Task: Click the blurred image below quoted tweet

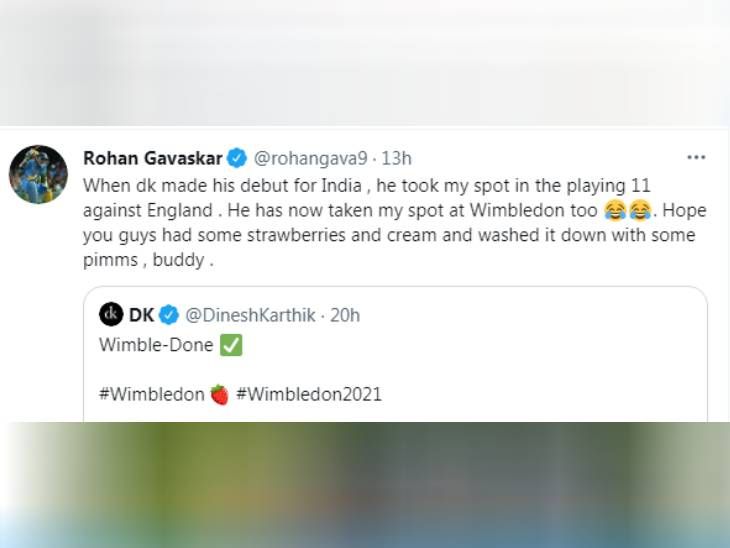Action: point(365,485)
